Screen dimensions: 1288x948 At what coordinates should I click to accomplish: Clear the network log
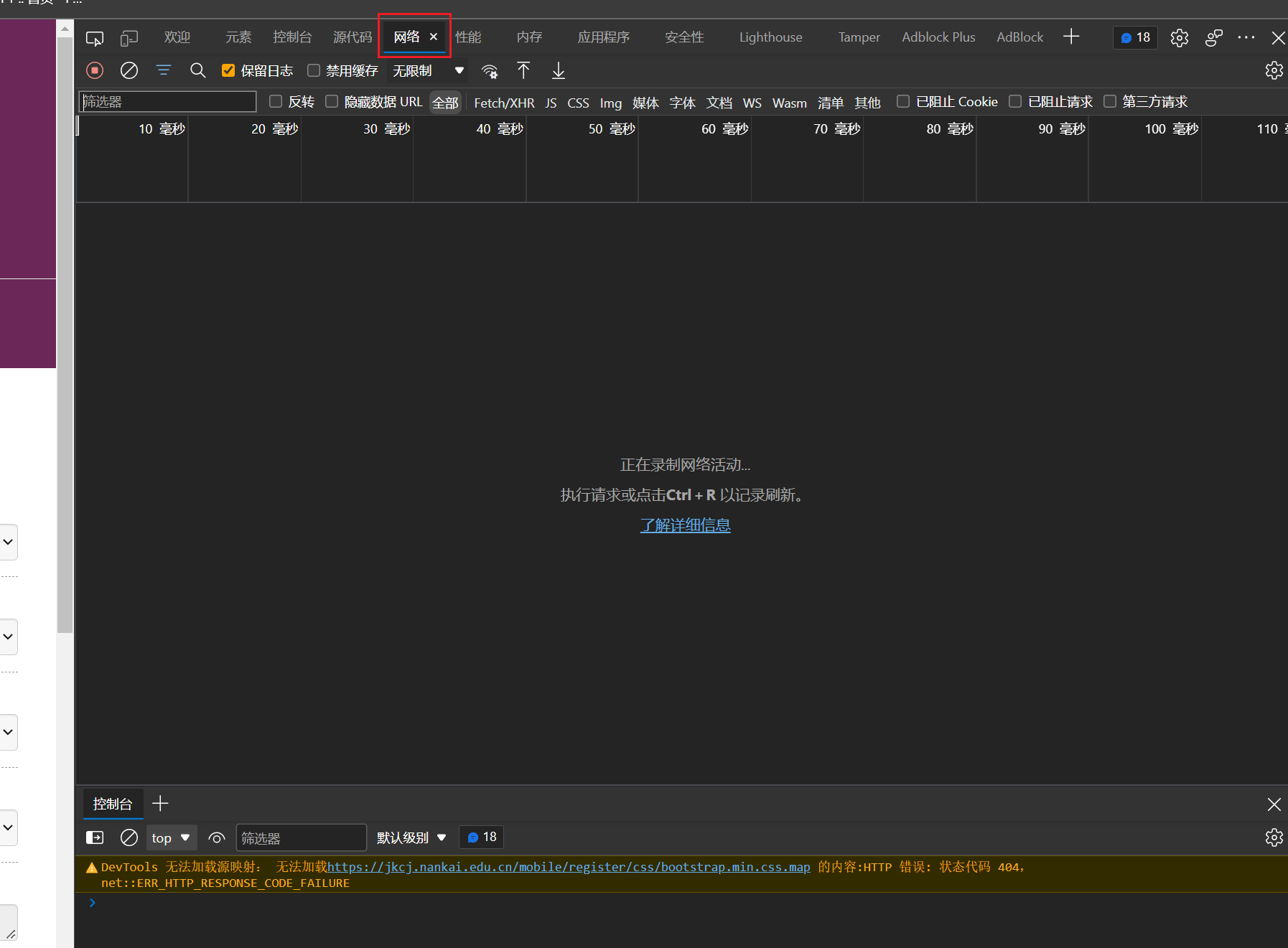[x=129, y=70]
